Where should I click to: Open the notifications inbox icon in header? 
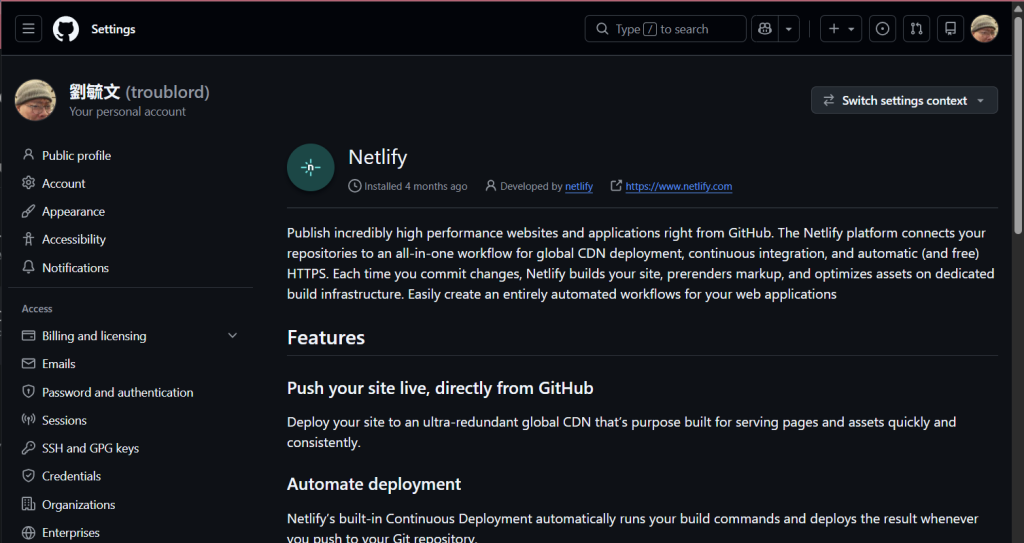[x=950, y=29]
